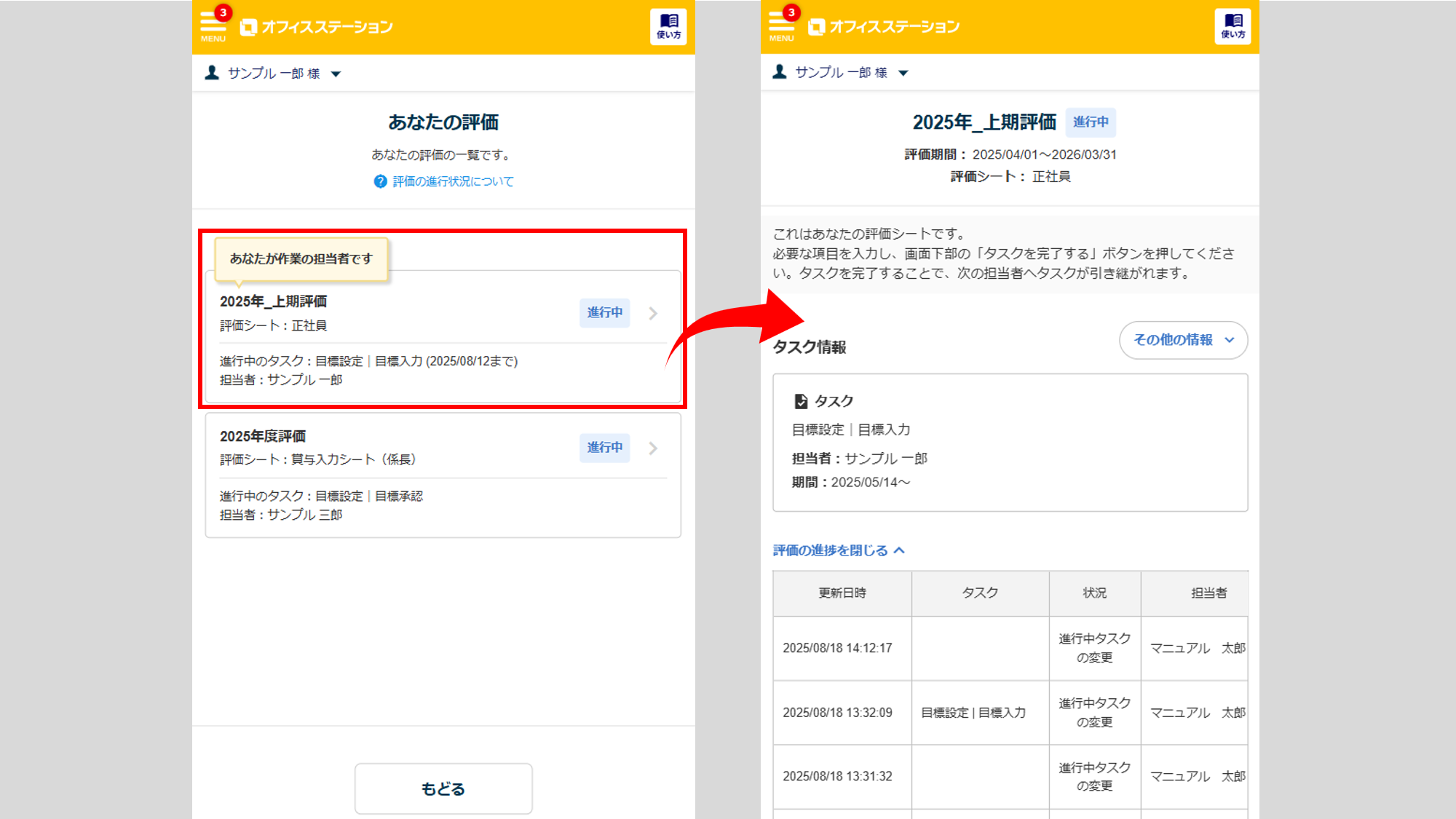Open the 2025年_上期評価 card title
Screen dimensions: 1456x819
273,301
